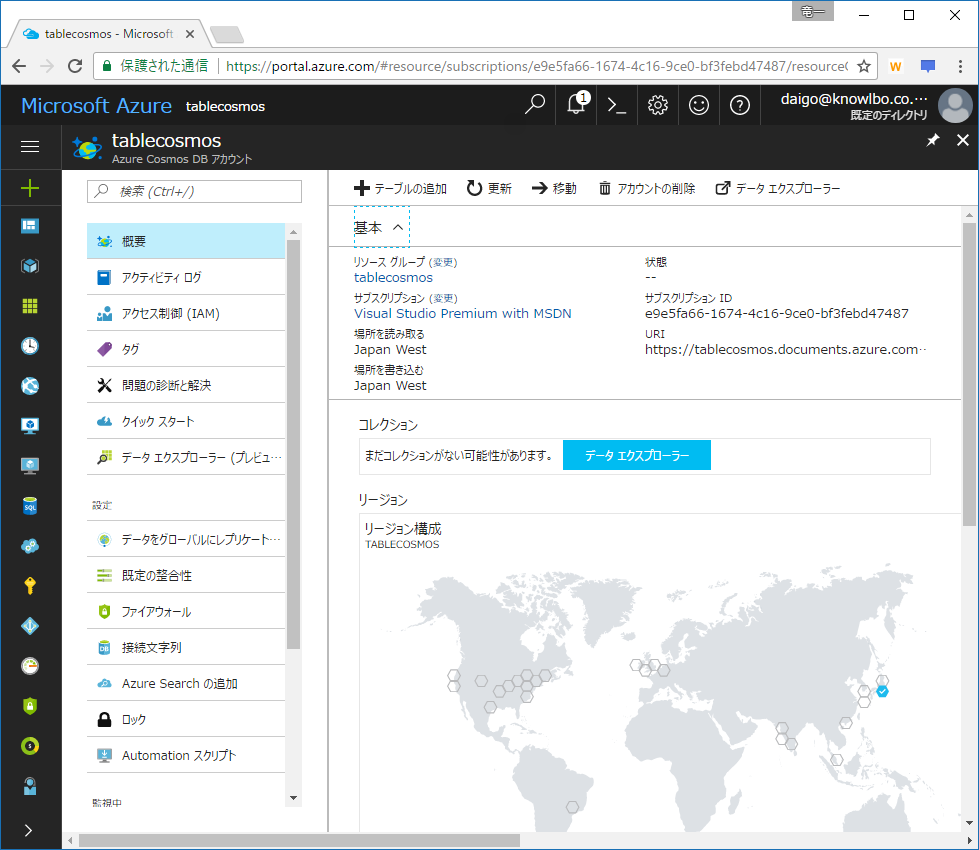This screenshot has width=979, height=850.
Task: Open データ エクスプローラー from the toolbar
Action: pos(778,188)
